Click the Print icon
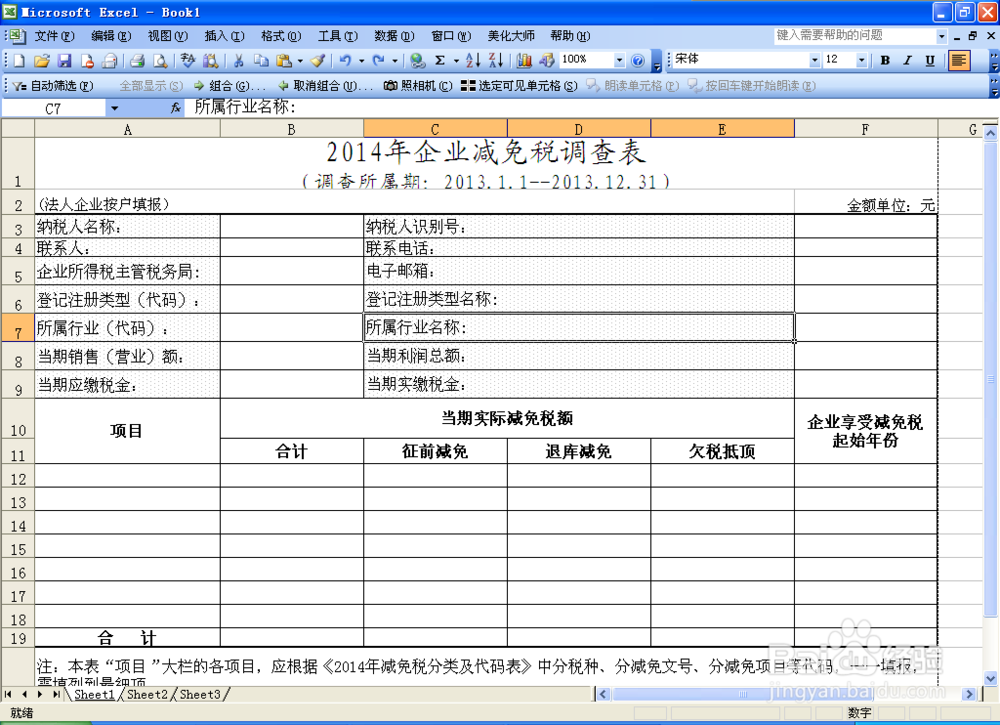The height and width of the screenshot is (725, 1000). tap(110, 61)
